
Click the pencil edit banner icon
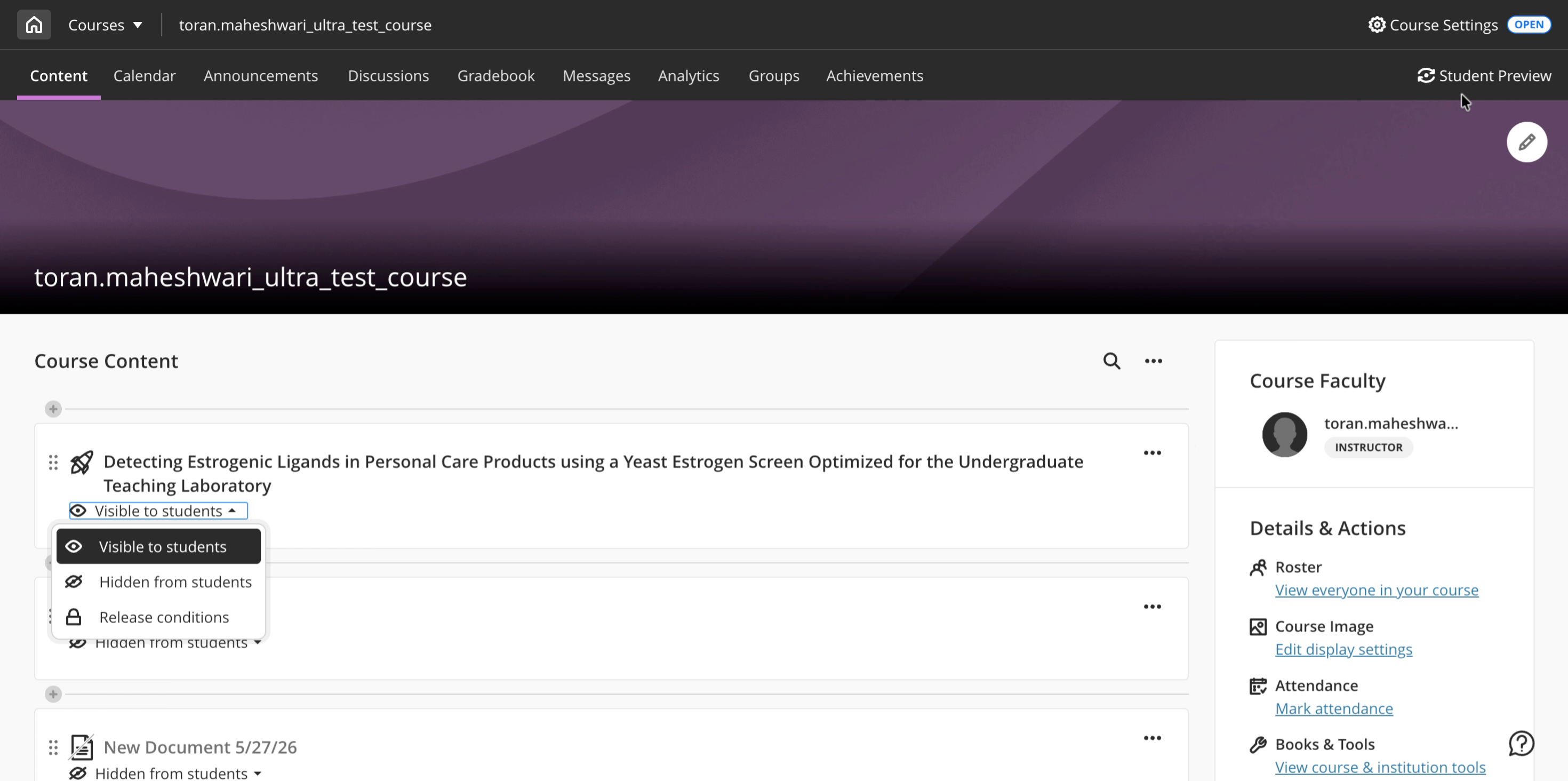(x=1526, y=142)
